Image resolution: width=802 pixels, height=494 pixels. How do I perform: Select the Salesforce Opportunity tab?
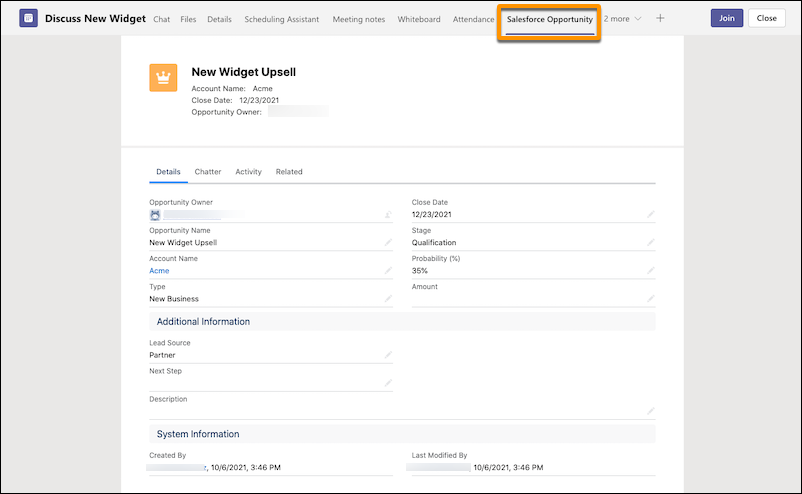pyautogui.click(x=550, y=19)
